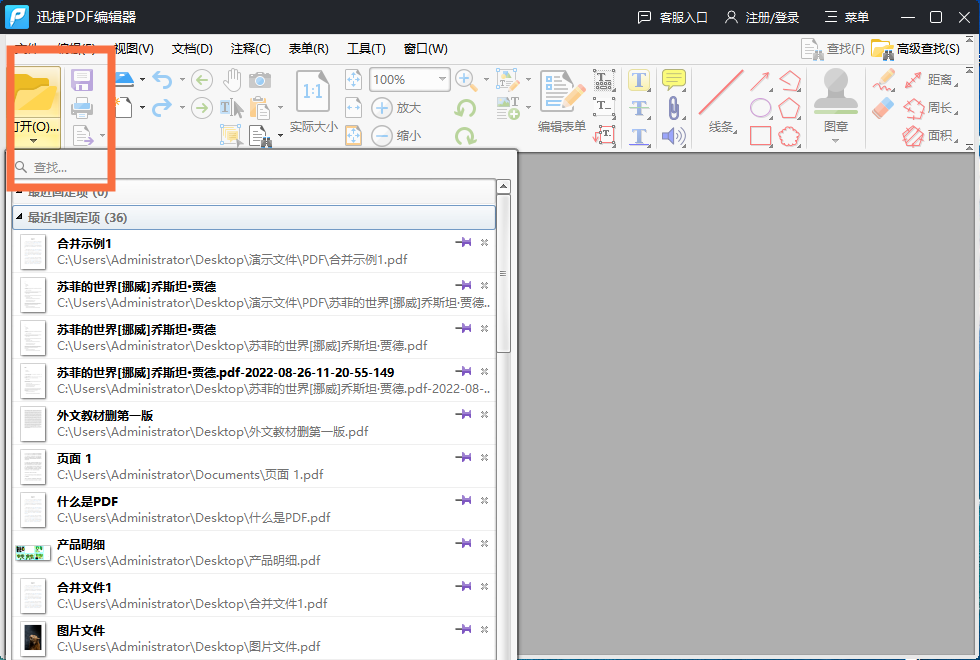Screen dimensions: 980x660
Task: Select the Select Comments tool
Action: [x=231, y=135]
